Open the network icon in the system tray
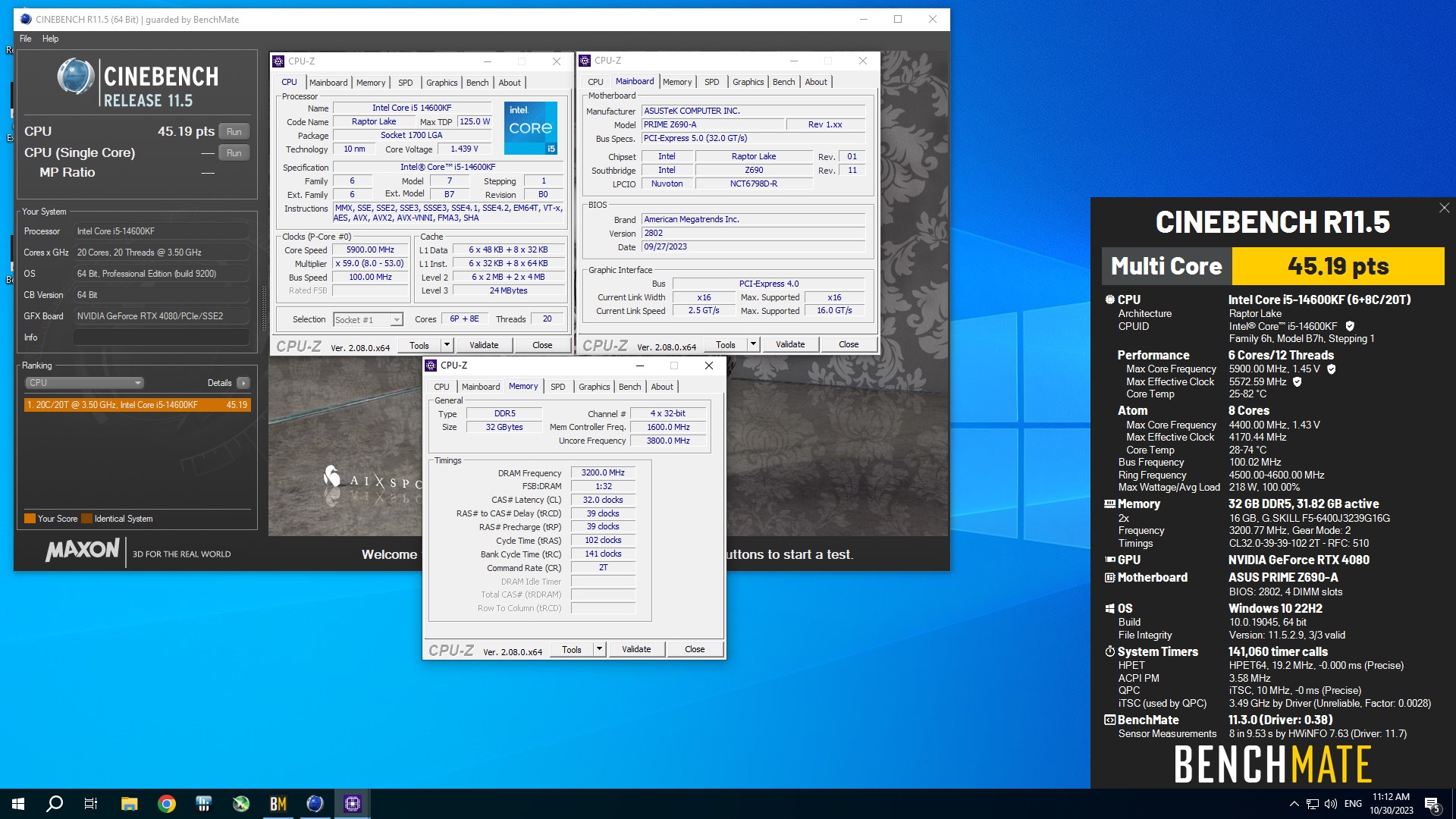The image size is (1456, 819). (1312, 804)
